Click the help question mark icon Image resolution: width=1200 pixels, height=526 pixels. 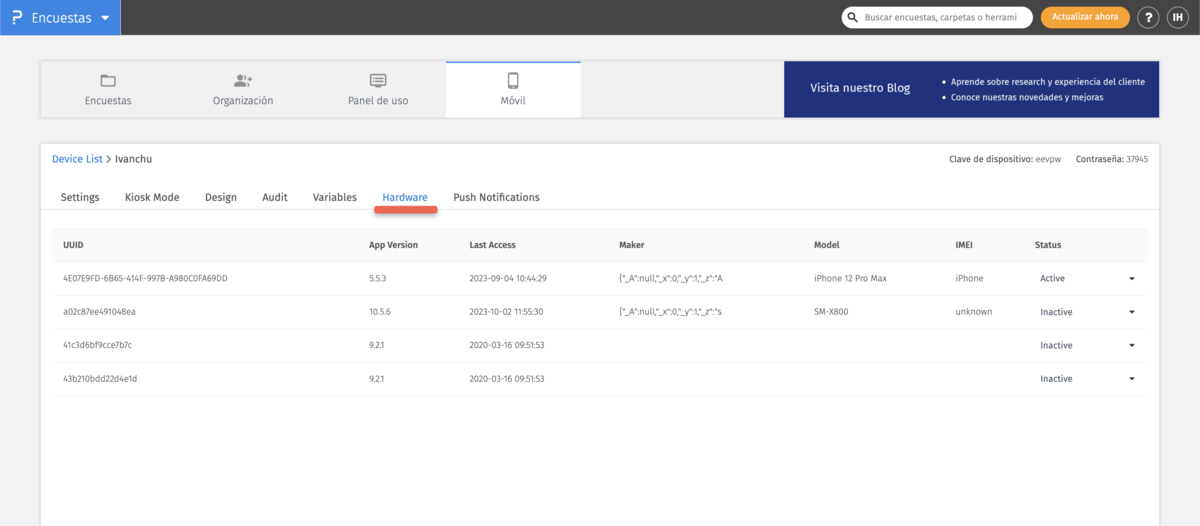1148,18
